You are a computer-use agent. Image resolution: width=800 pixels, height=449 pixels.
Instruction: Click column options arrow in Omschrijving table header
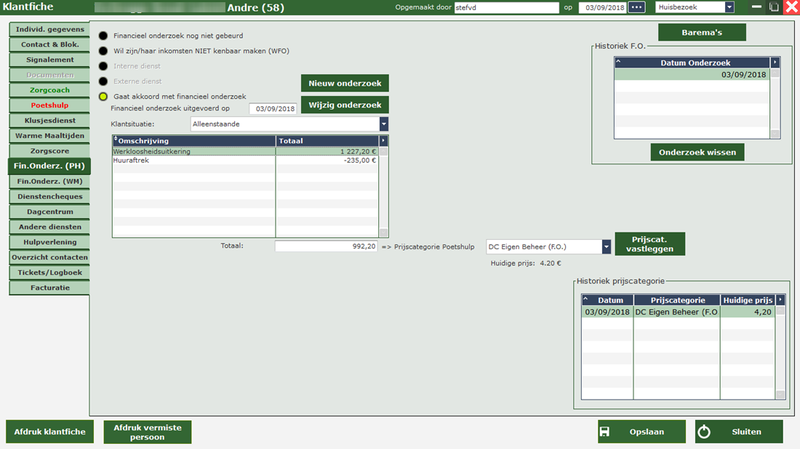pos(384,141)
